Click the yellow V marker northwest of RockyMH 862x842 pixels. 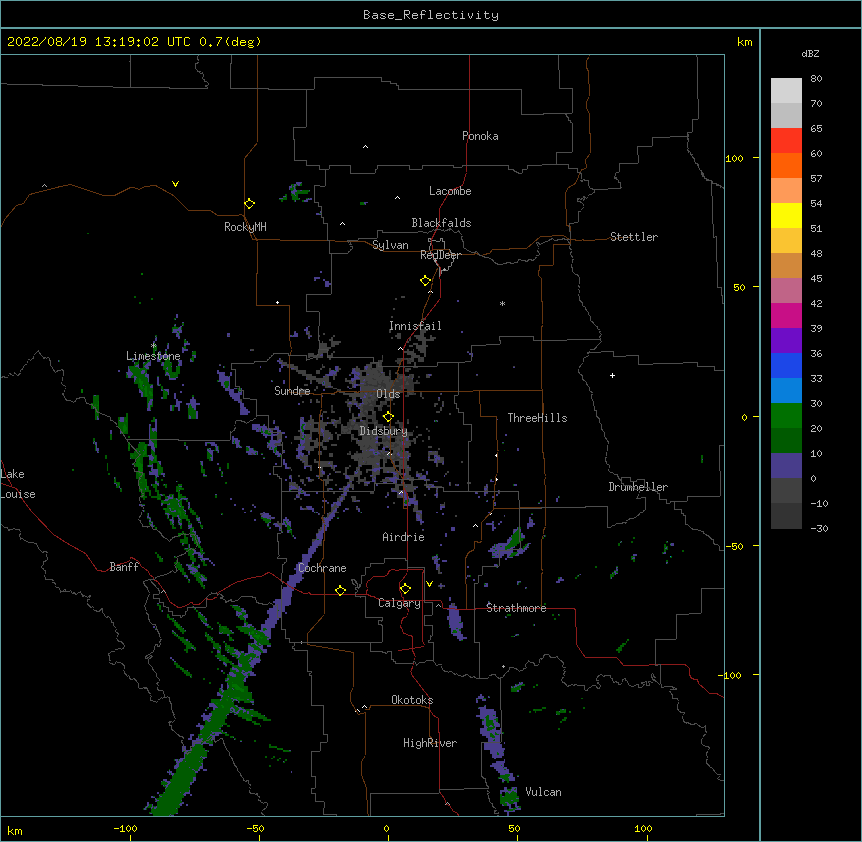pyautogui.click(x=175, y=184)
